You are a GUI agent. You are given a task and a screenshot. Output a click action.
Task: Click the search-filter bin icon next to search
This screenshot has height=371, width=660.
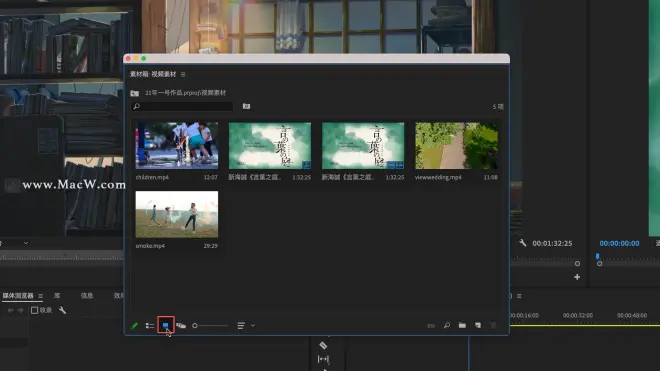[246, 107]
